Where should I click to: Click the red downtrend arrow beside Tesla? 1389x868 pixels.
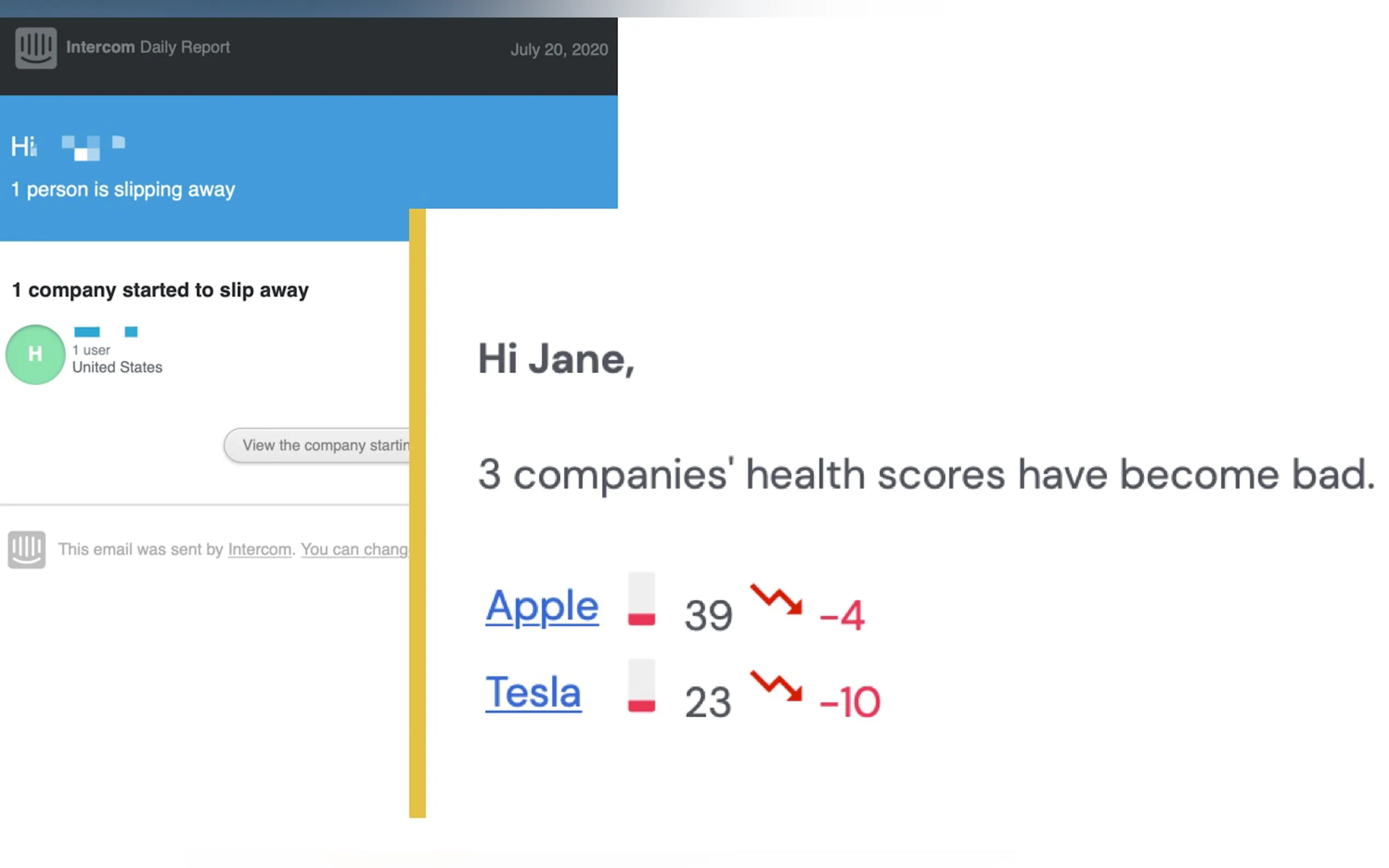pos(776,686)
